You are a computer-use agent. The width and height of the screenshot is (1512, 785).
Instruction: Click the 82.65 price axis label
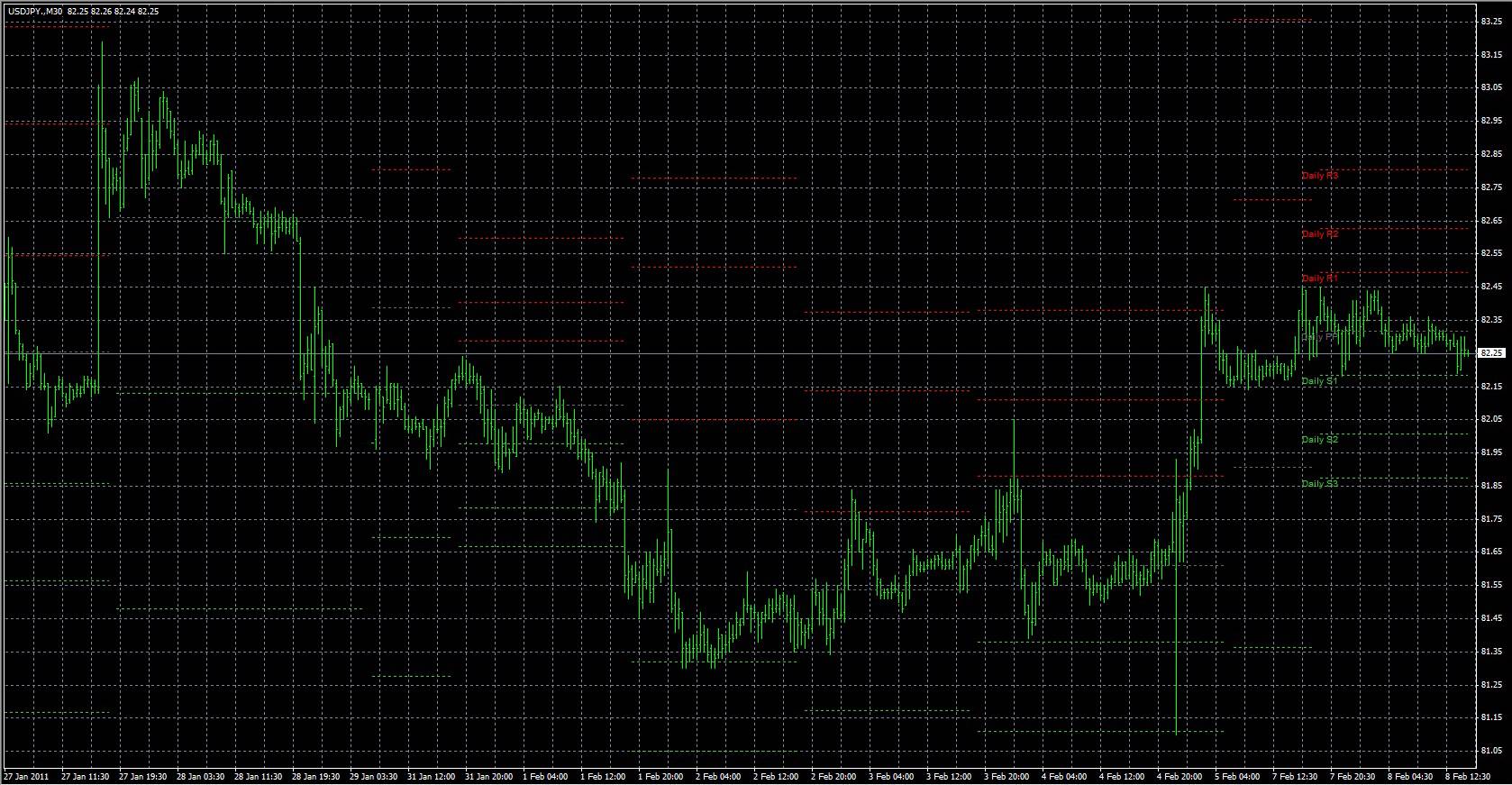tap(1491, 221)
